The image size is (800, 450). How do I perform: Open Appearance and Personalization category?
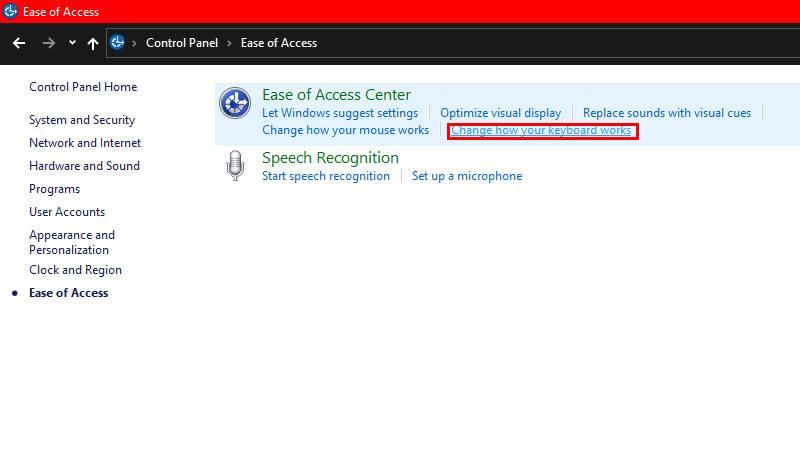click(72, 242)
